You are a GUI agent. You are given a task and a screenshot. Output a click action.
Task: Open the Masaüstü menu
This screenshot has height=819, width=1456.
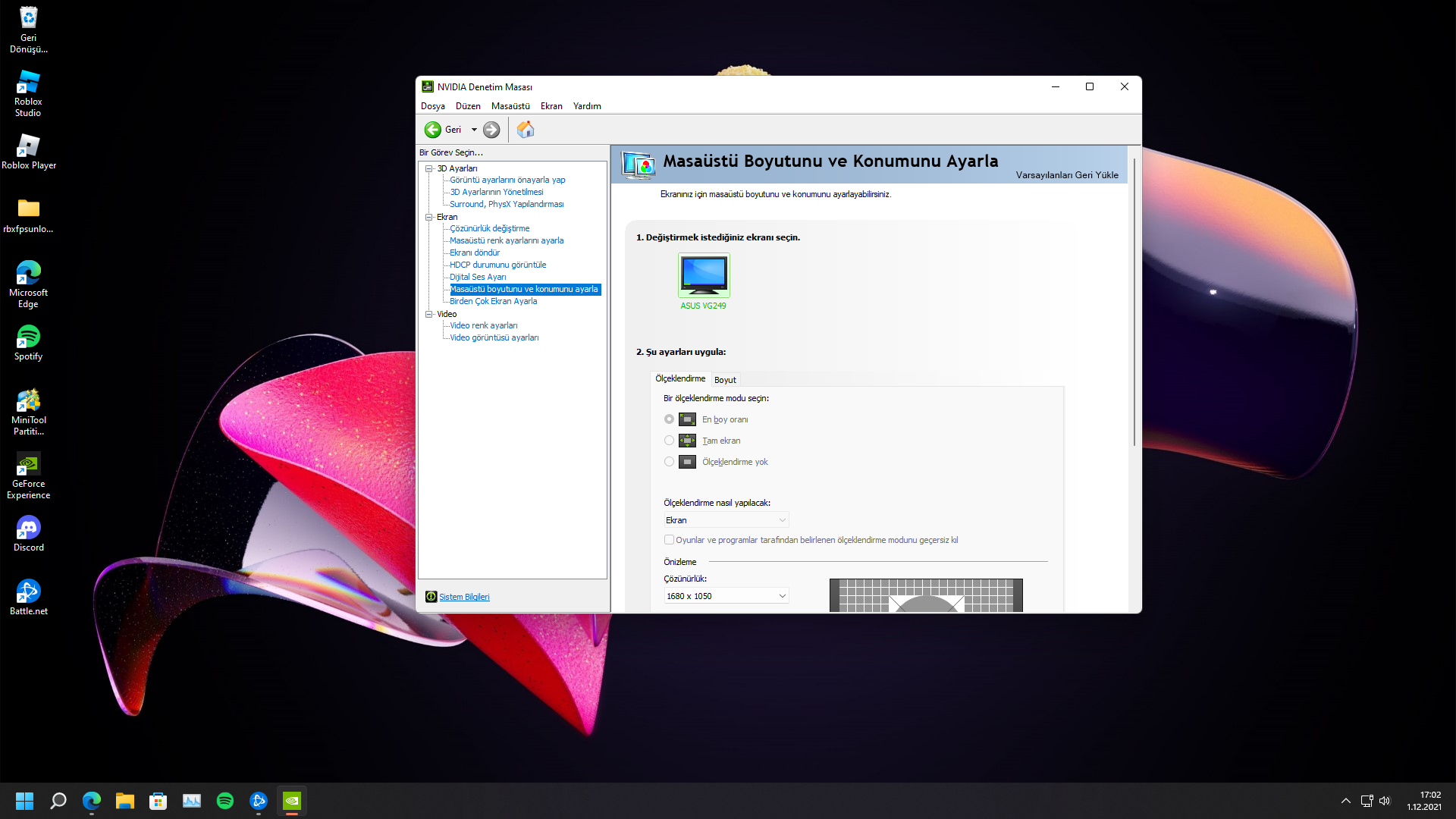pyautogui.click(x=510, y=106)
